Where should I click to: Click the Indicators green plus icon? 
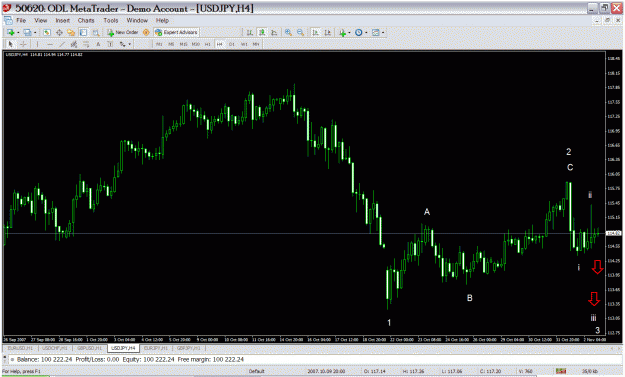point(342,33)
